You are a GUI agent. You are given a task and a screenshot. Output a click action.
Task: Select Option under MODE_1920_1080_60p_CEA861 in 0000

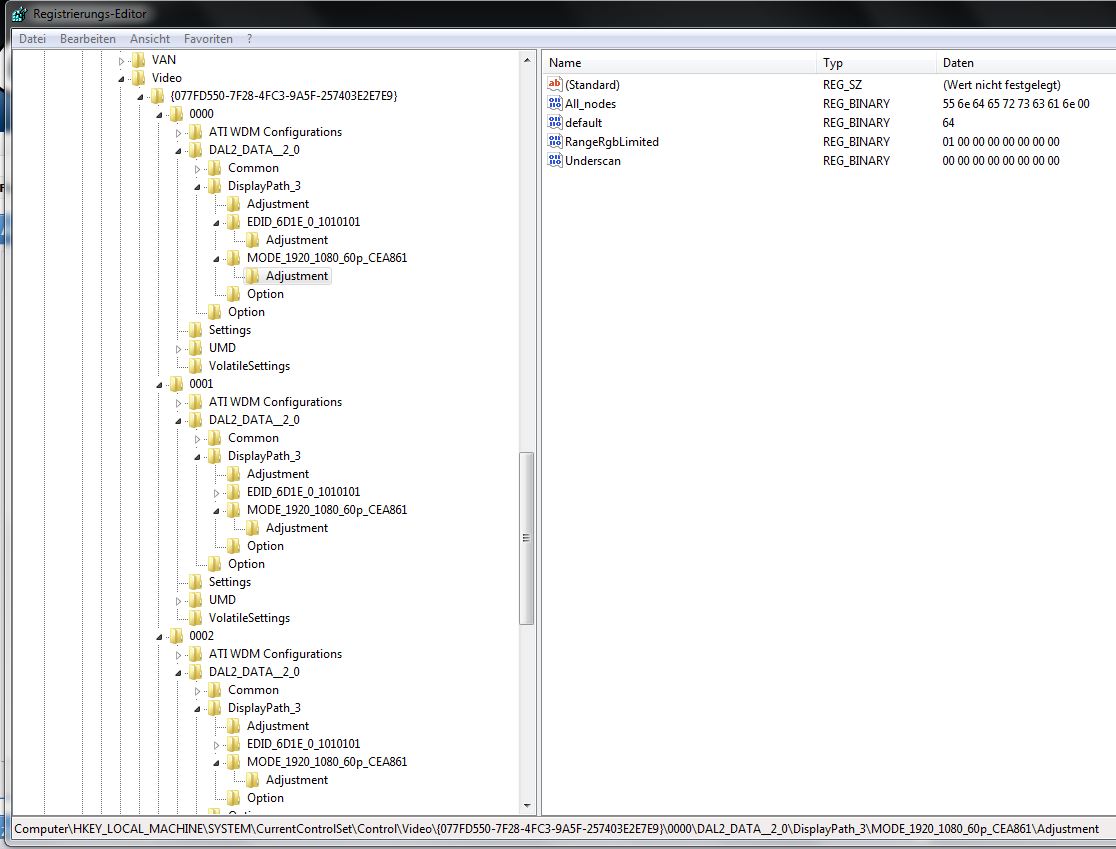(x=265, y=294)
